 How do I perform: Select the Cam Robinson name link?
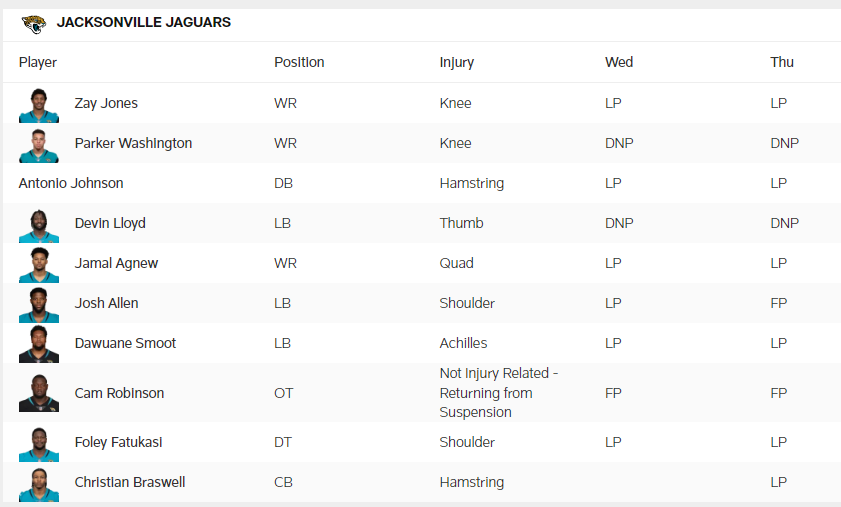pos(119,393)
